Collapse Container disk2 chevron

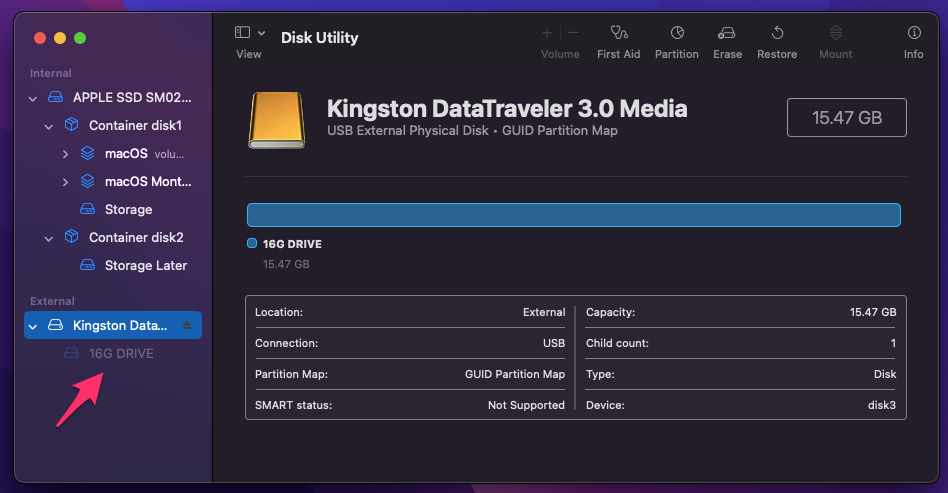point(48,238)
